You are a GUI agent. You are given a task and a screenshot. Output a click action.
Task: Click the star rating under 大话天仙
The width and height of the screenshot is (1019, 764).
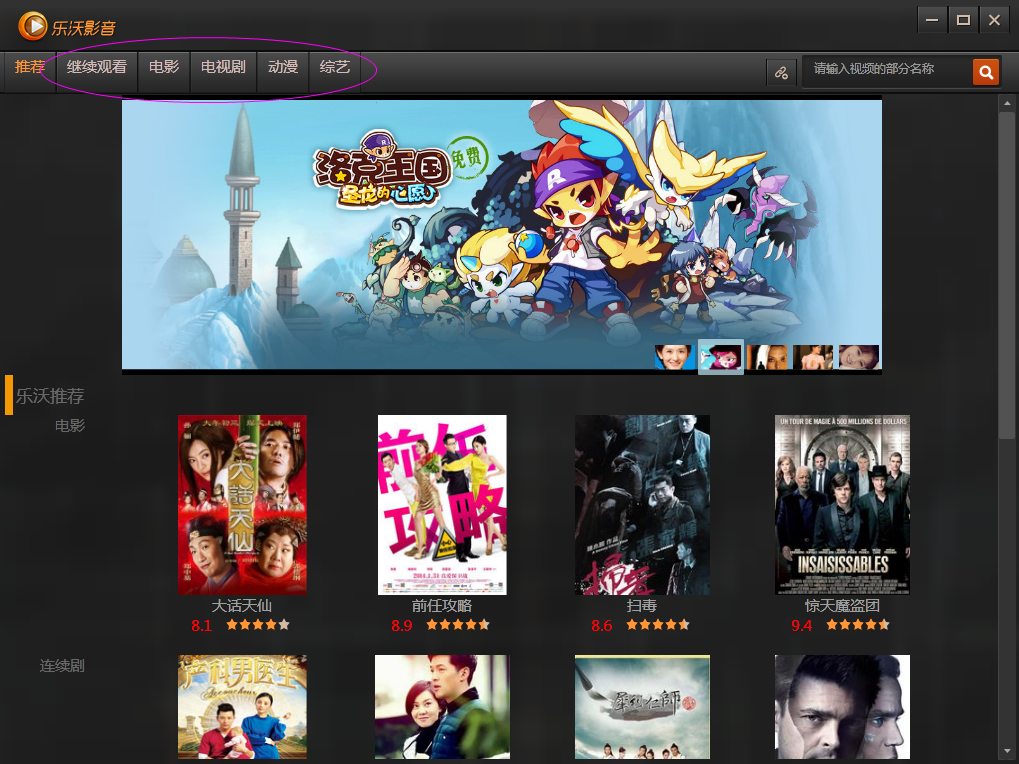pos(258,625)
